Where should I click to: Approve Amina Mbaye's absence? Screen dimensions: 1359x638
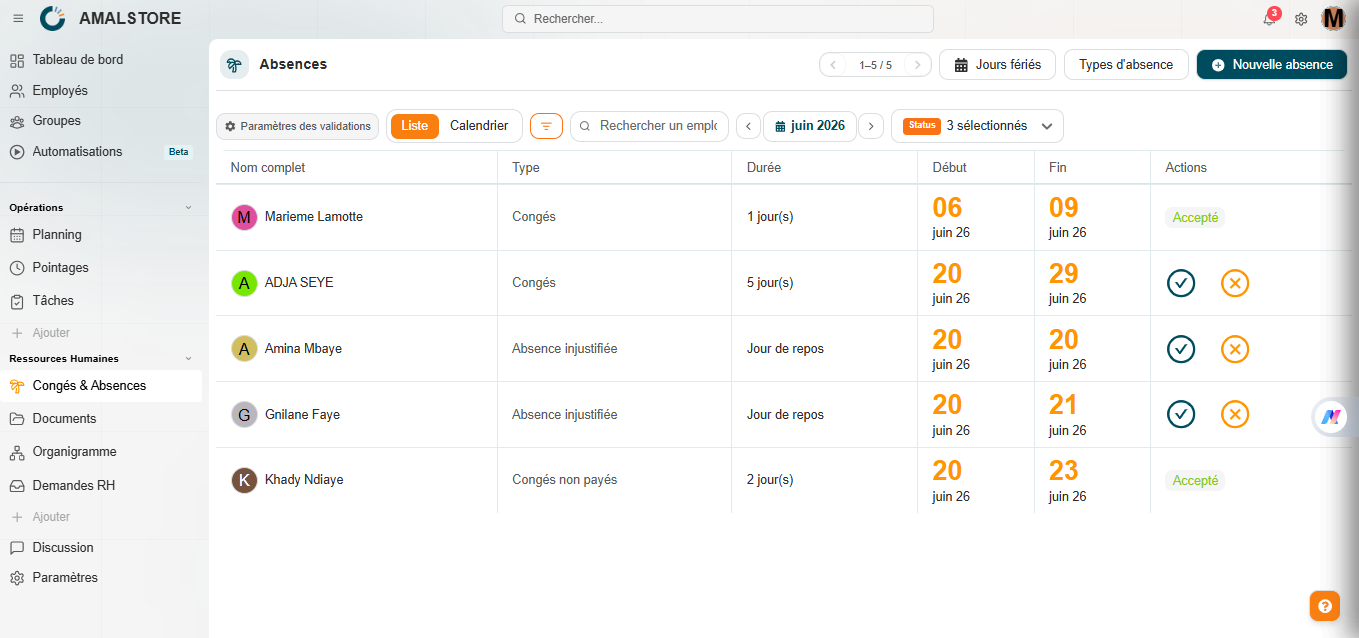(1181, 349)
